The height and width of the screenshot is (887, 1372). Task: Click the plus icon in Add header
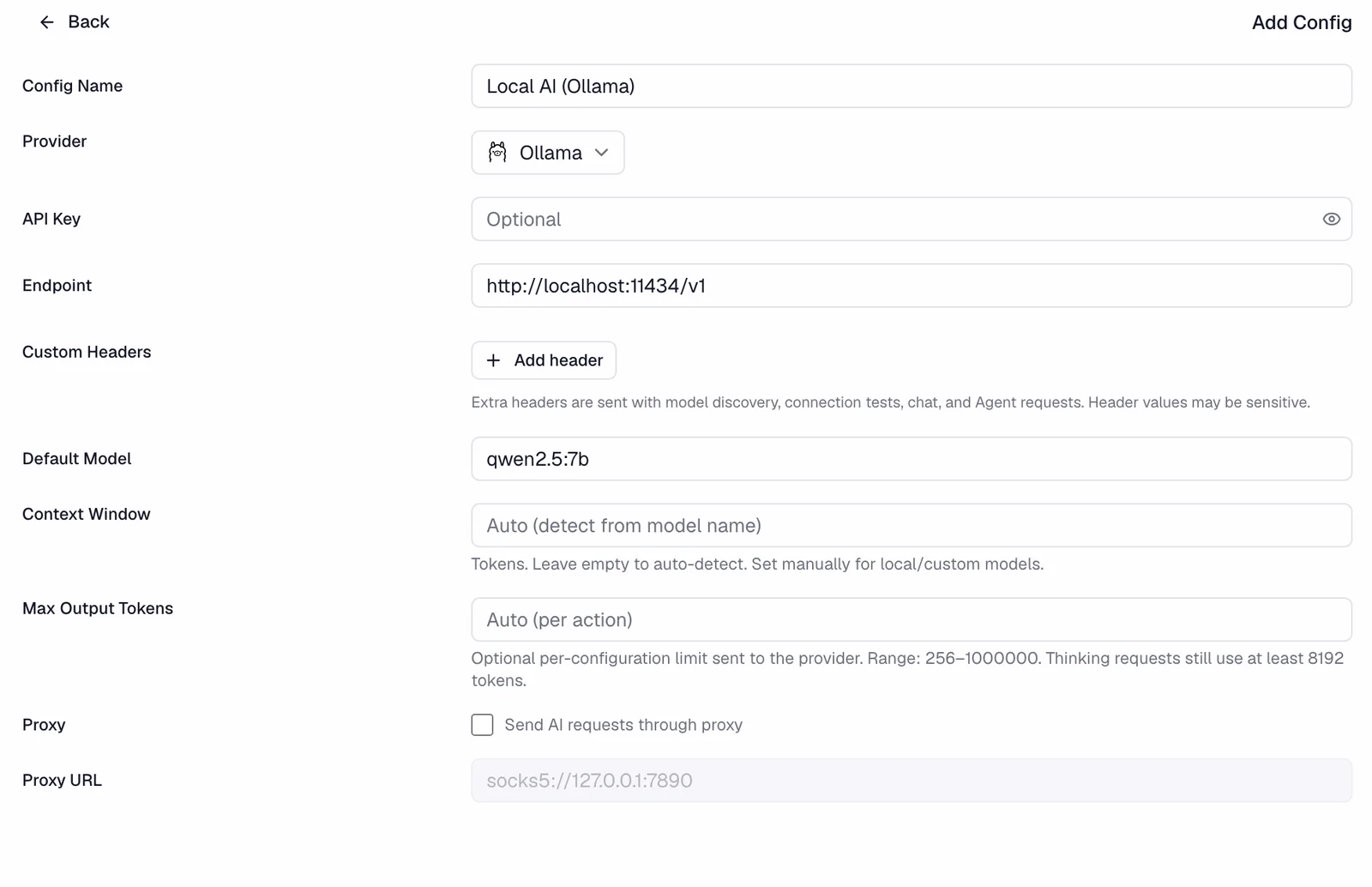click(493, 361)
